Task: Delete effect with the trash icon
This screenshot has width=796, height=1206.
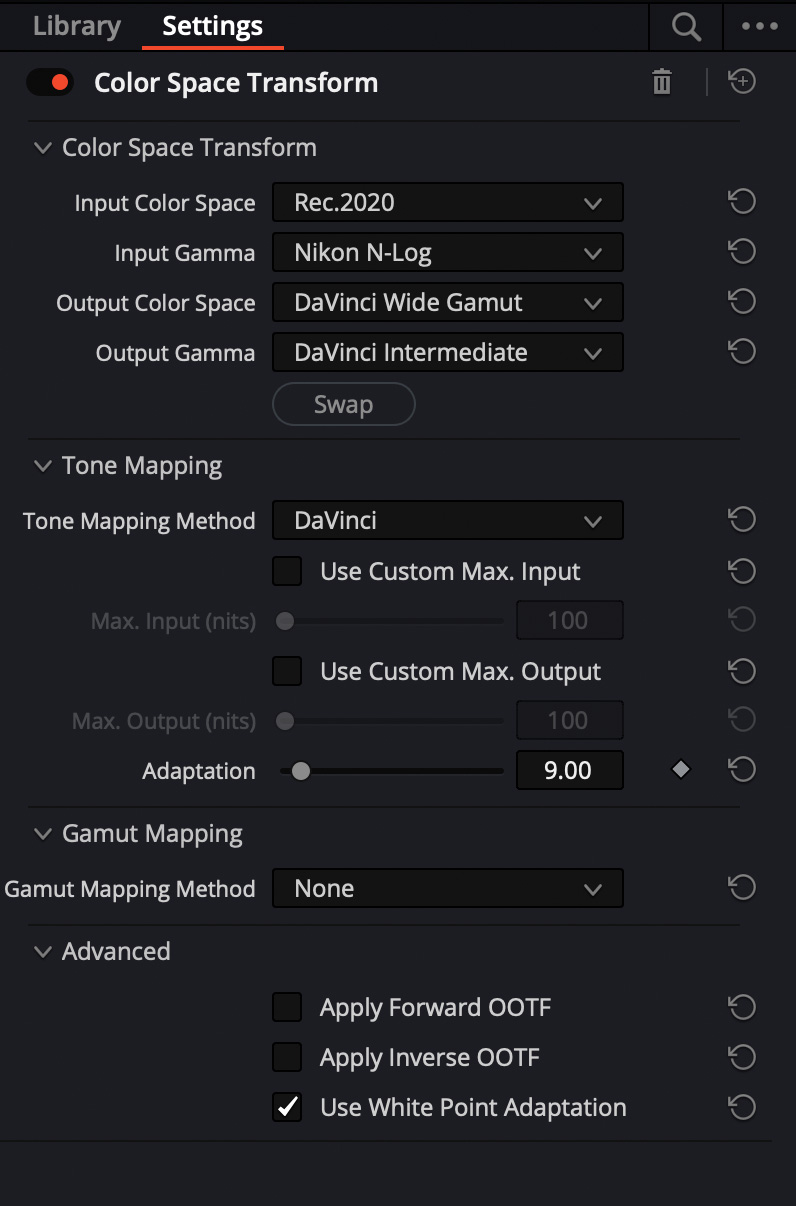Action: (662, 82)
